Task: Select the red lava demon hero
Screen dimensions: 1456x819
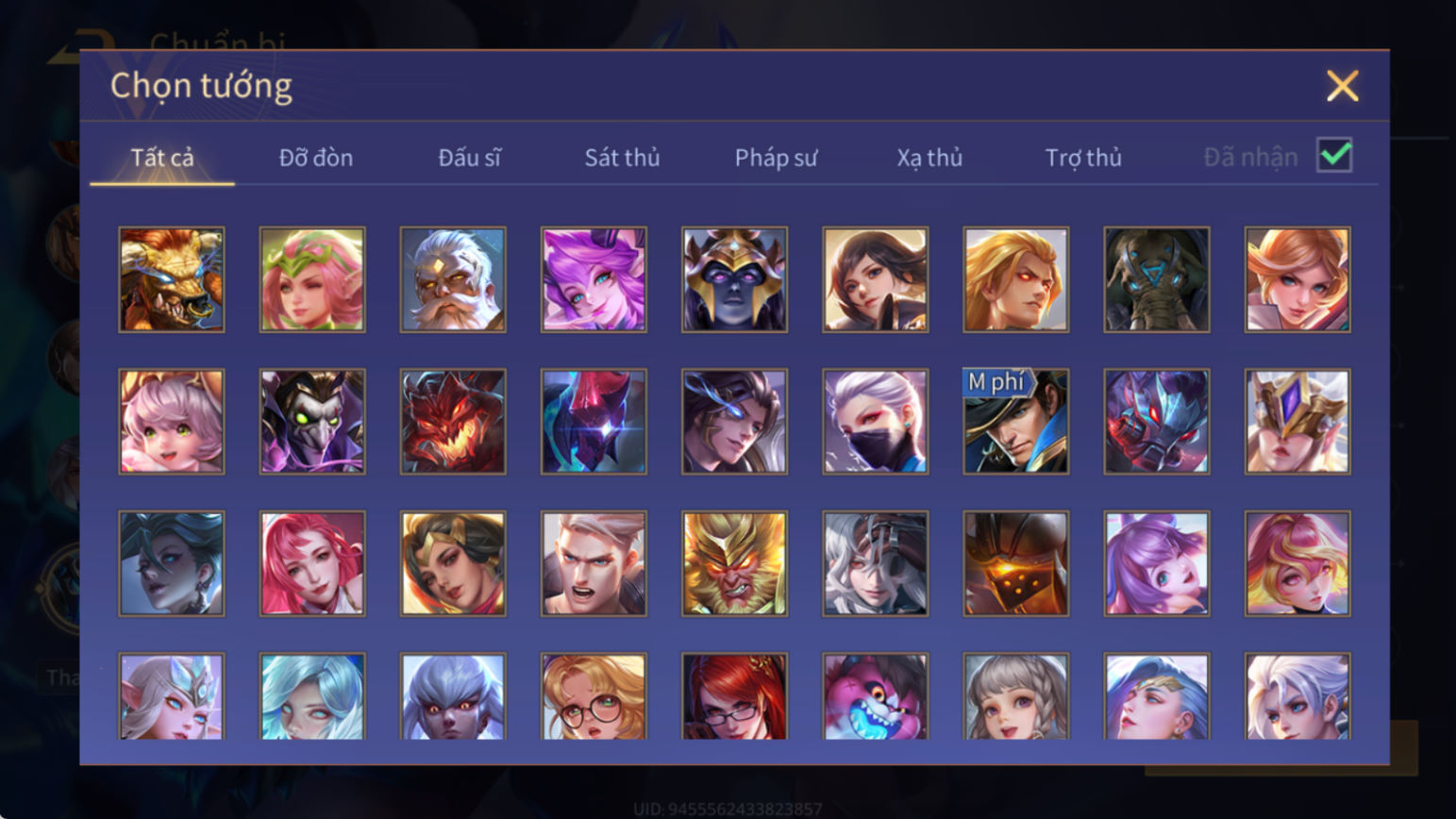Action: (453, 422)
